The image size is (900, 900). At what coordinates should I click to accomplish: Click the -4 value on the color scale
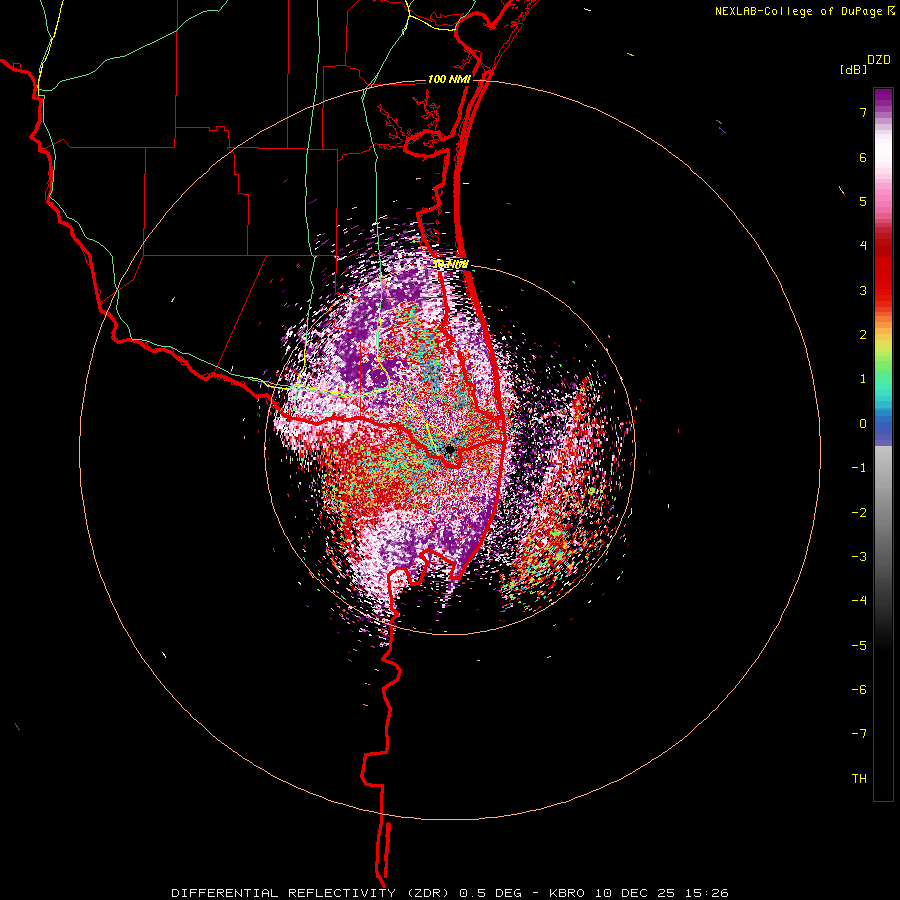pyautogui.click(x=859, y=601)
